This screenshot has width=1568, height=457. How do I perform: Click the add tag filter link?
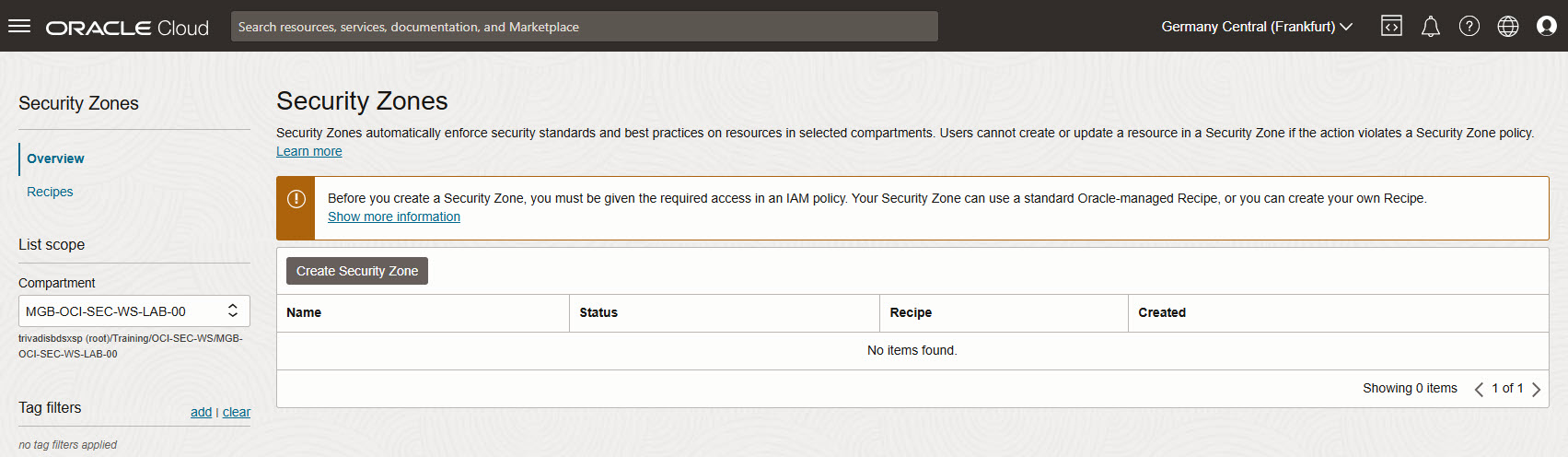201,412
